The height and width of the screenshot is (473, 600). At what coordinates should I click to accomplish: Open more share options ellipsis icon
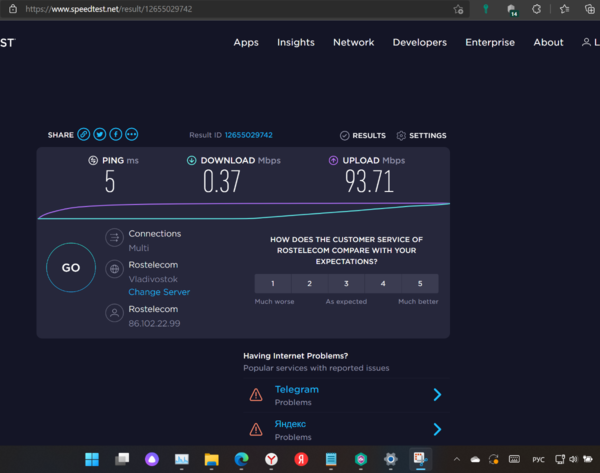tap(132, 135)
